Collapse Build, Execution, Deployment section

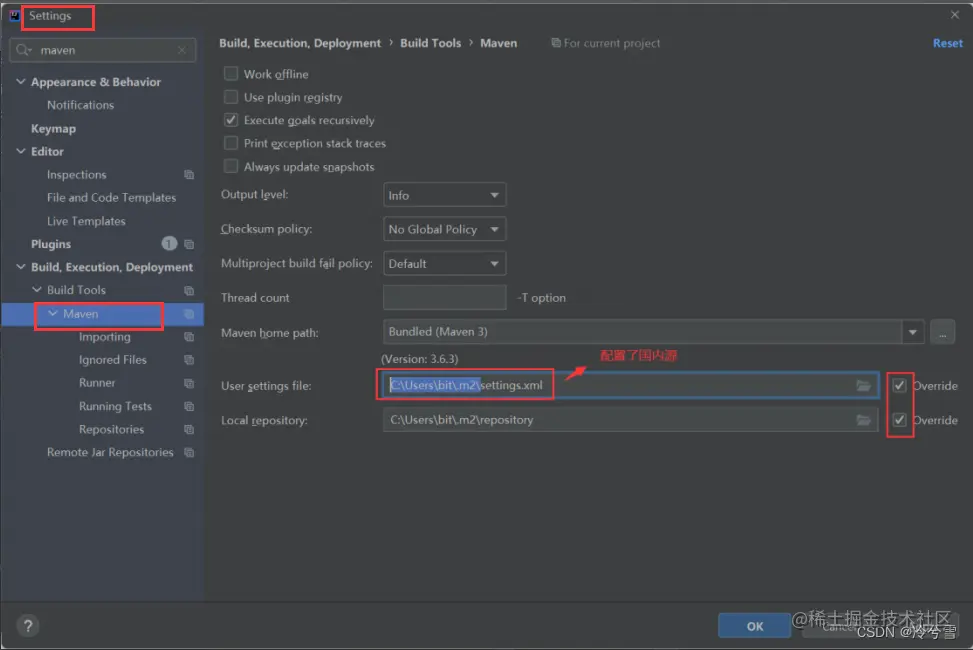[20, 267]
